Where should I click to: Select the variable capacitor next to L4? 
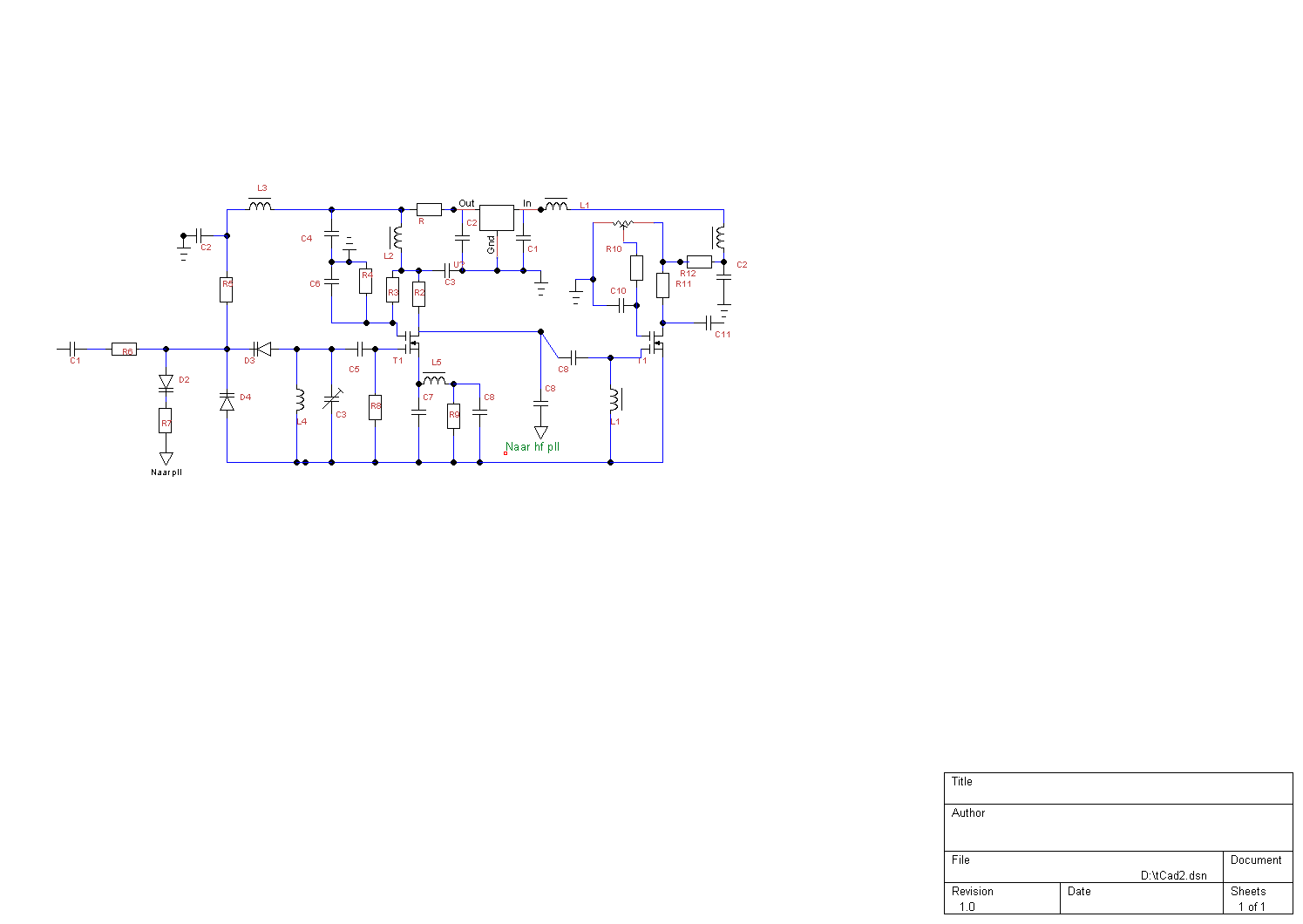[x=331, y=400]
